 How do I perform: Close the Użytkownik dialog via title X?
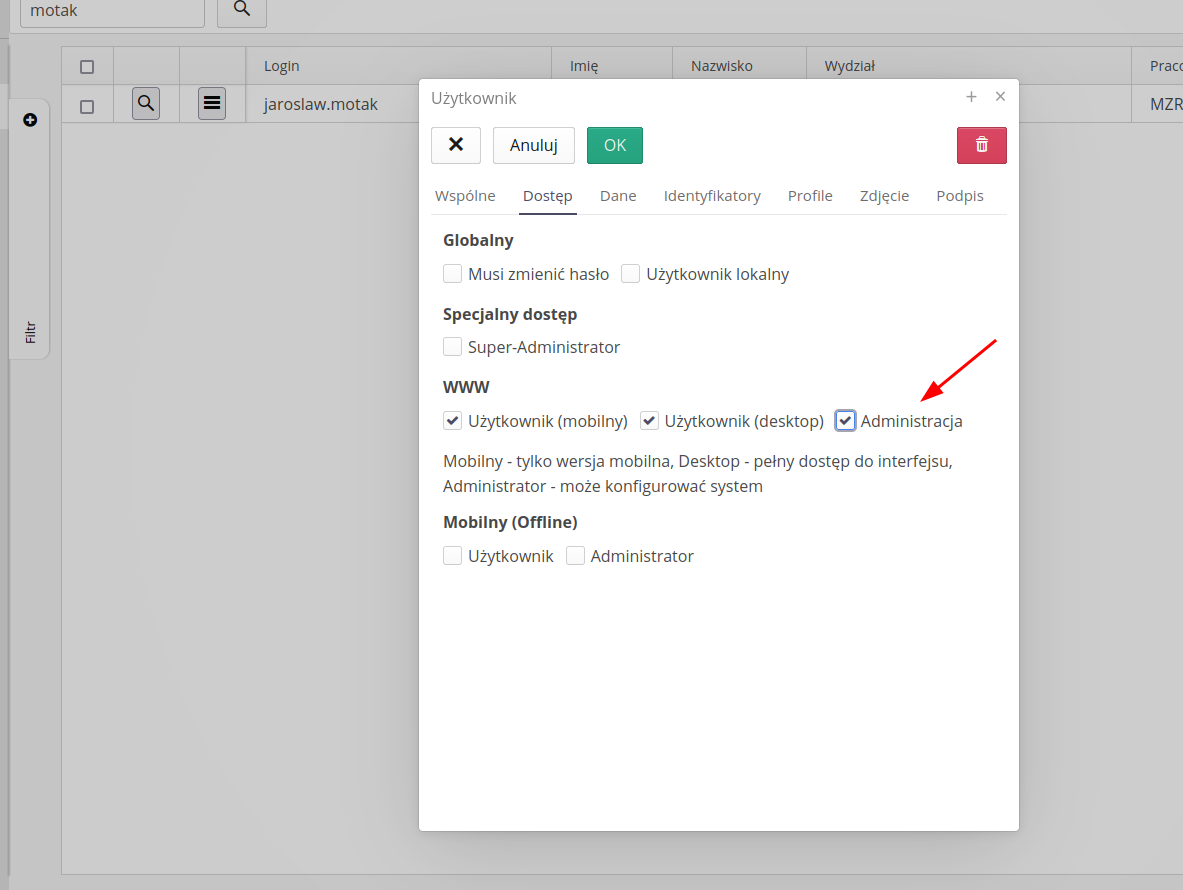point(1000,97)
